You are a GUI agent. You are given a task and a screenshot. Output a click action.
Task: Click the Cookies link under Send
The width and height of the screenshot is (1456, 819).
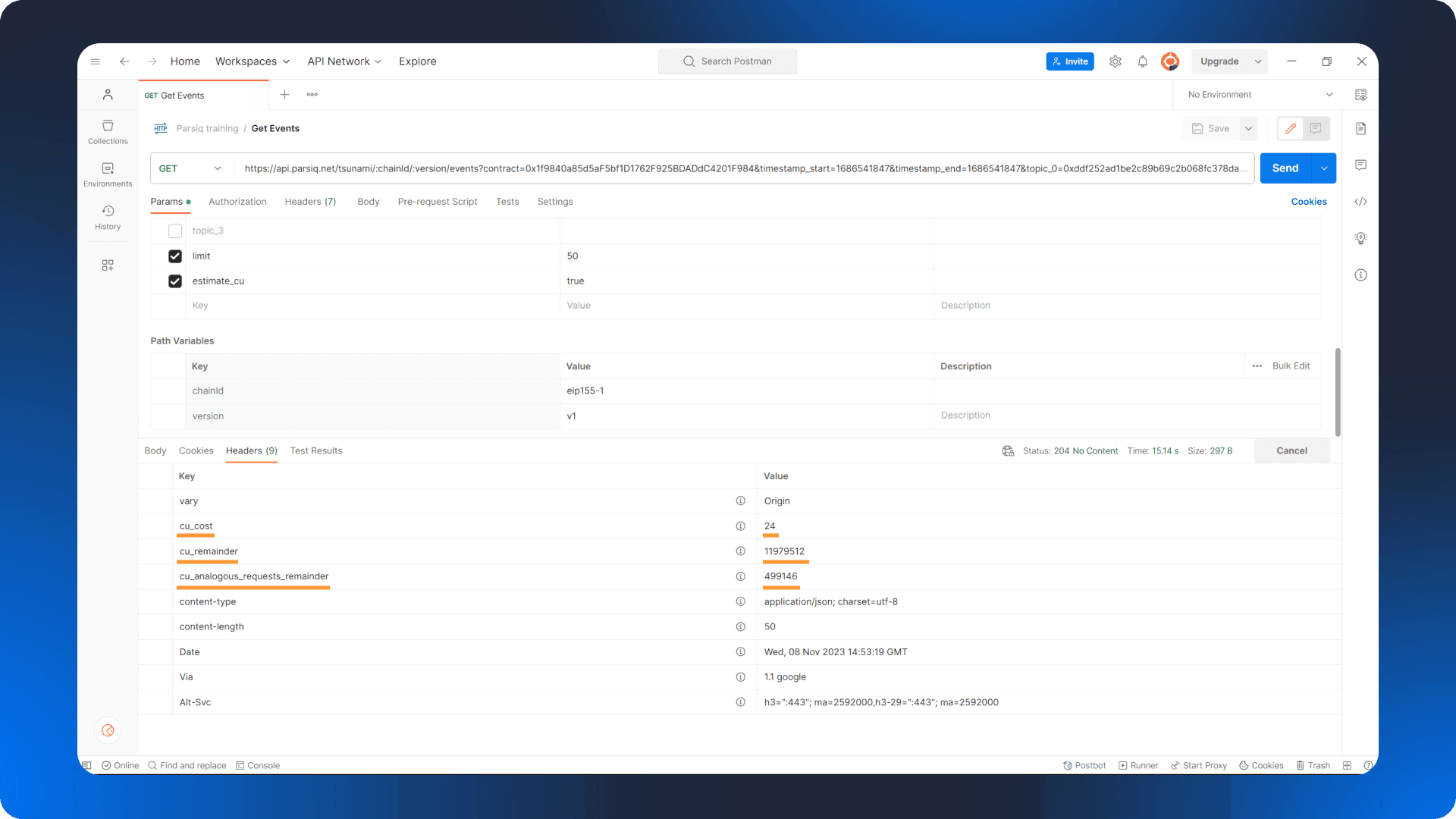coord(1309,202)
